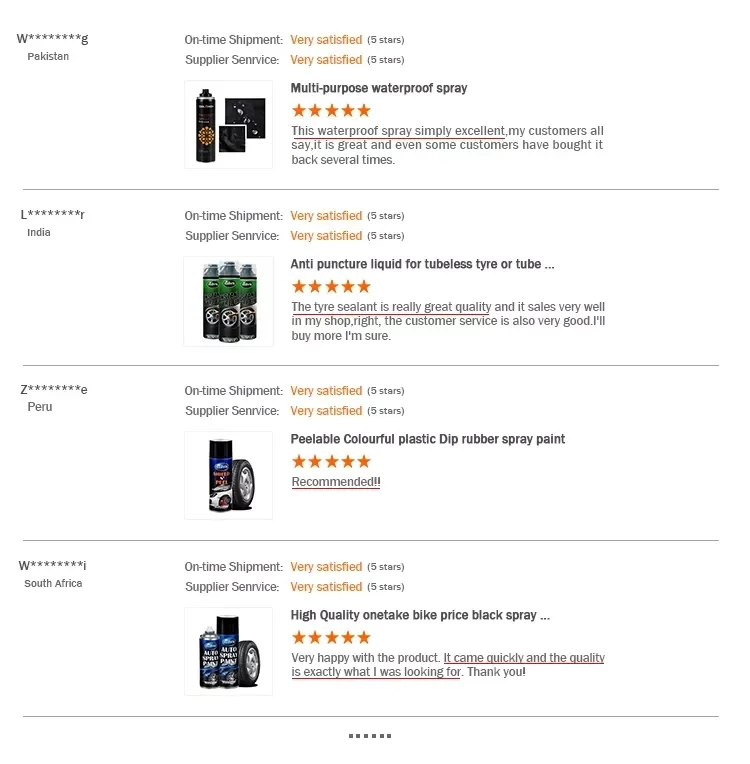Open the black auto spray paint thumbnail
The image size is (750, 764).
pyautogui.click(x=228, y=651)
